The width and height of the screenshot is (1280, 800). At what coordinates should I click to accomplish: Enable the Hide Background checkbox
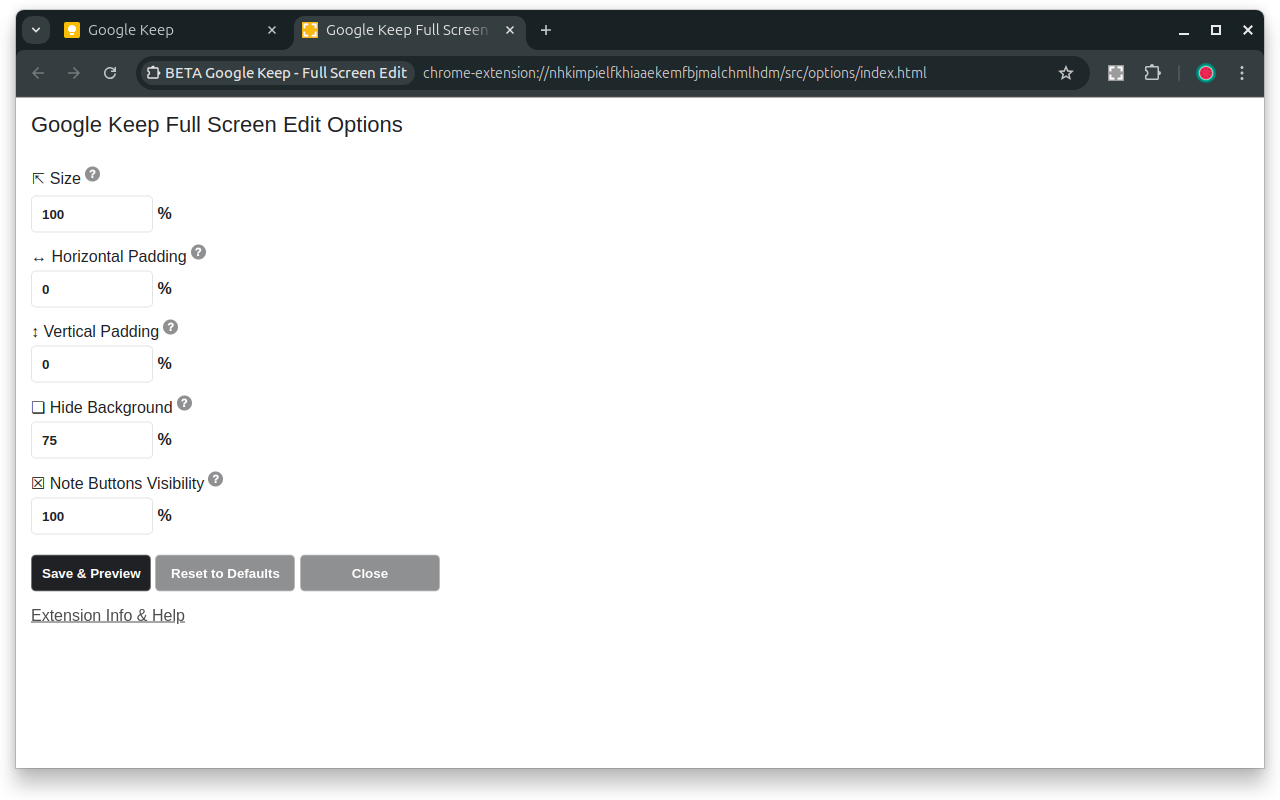tap(38, 407)
